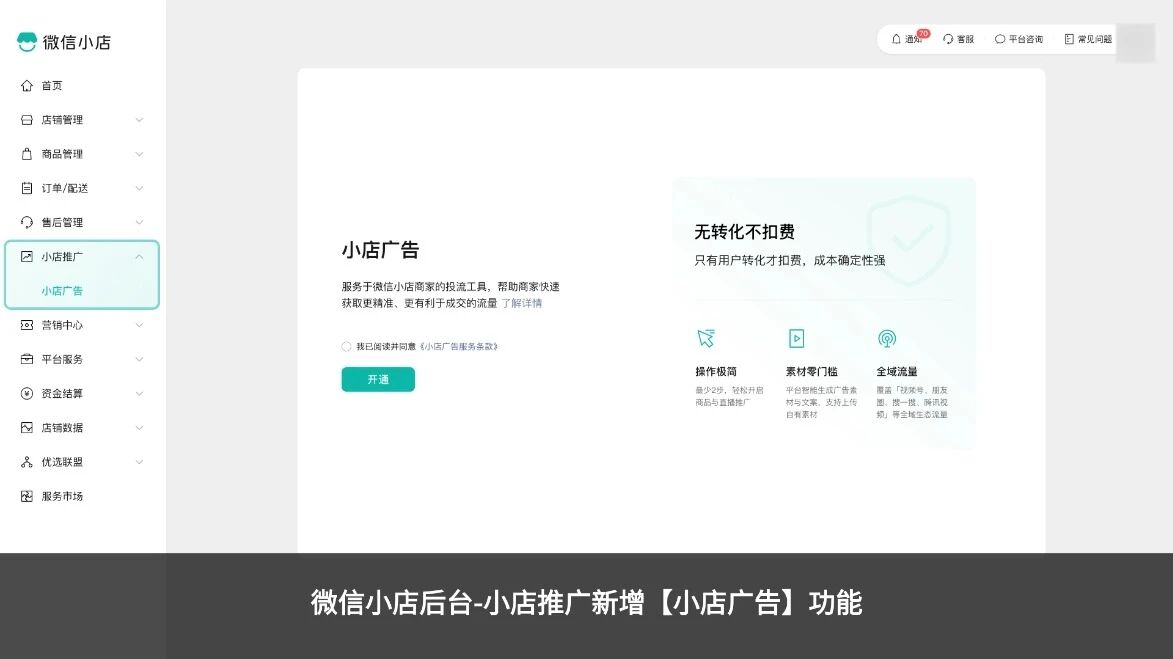Click the 营销中心 coupon icon
Viewport: 1173px width, 659px height.
tap(27, 325)
